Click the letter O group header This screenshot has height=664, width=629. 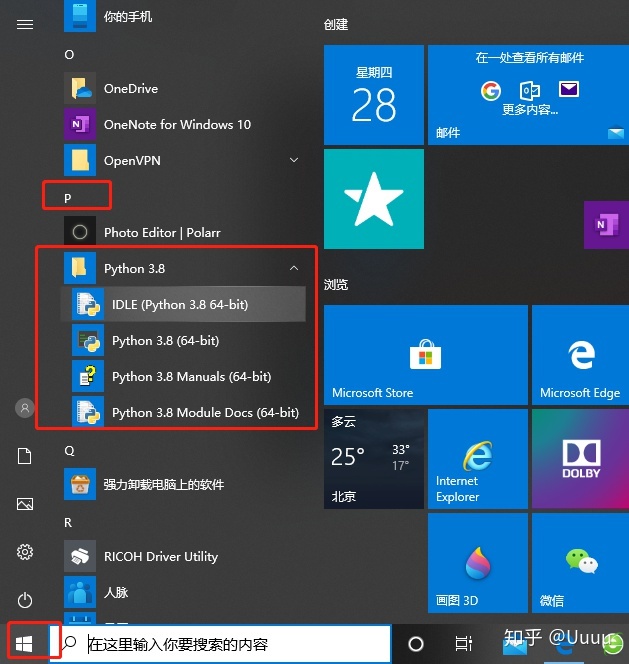coord(69,55)
